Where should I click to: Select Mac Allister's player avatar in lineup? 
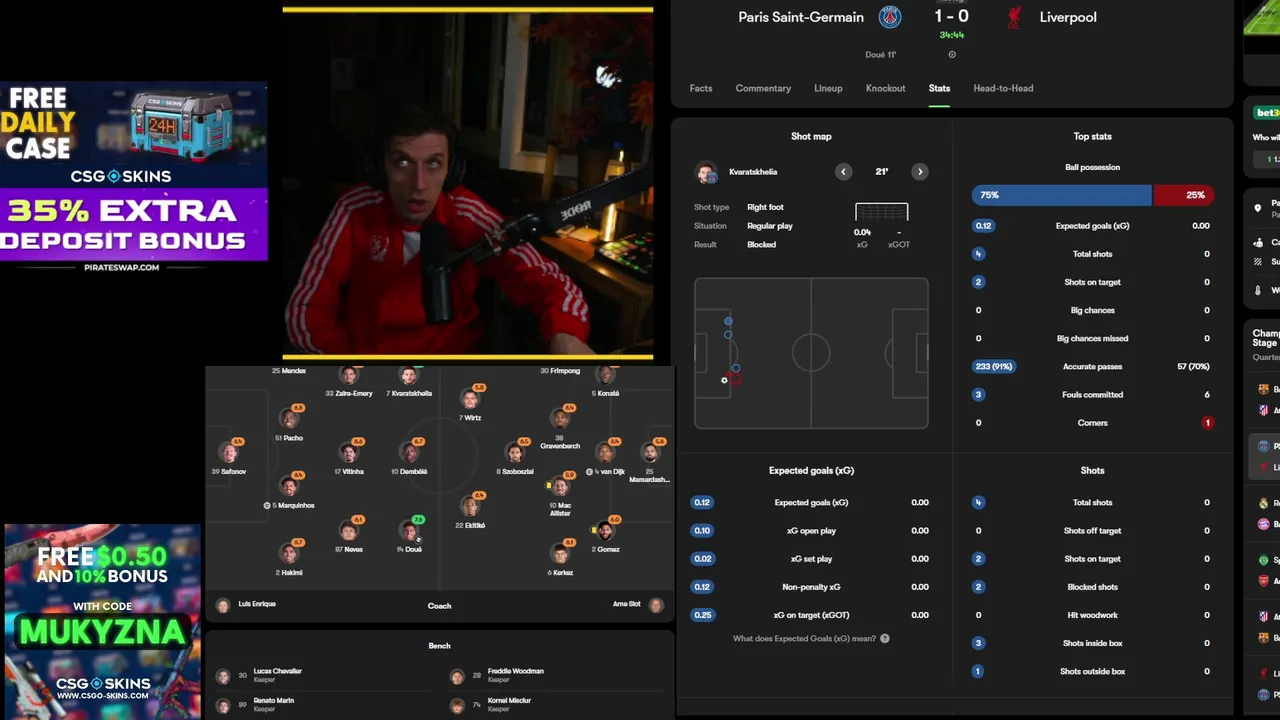pyautogui.click(x=560, y=488)
